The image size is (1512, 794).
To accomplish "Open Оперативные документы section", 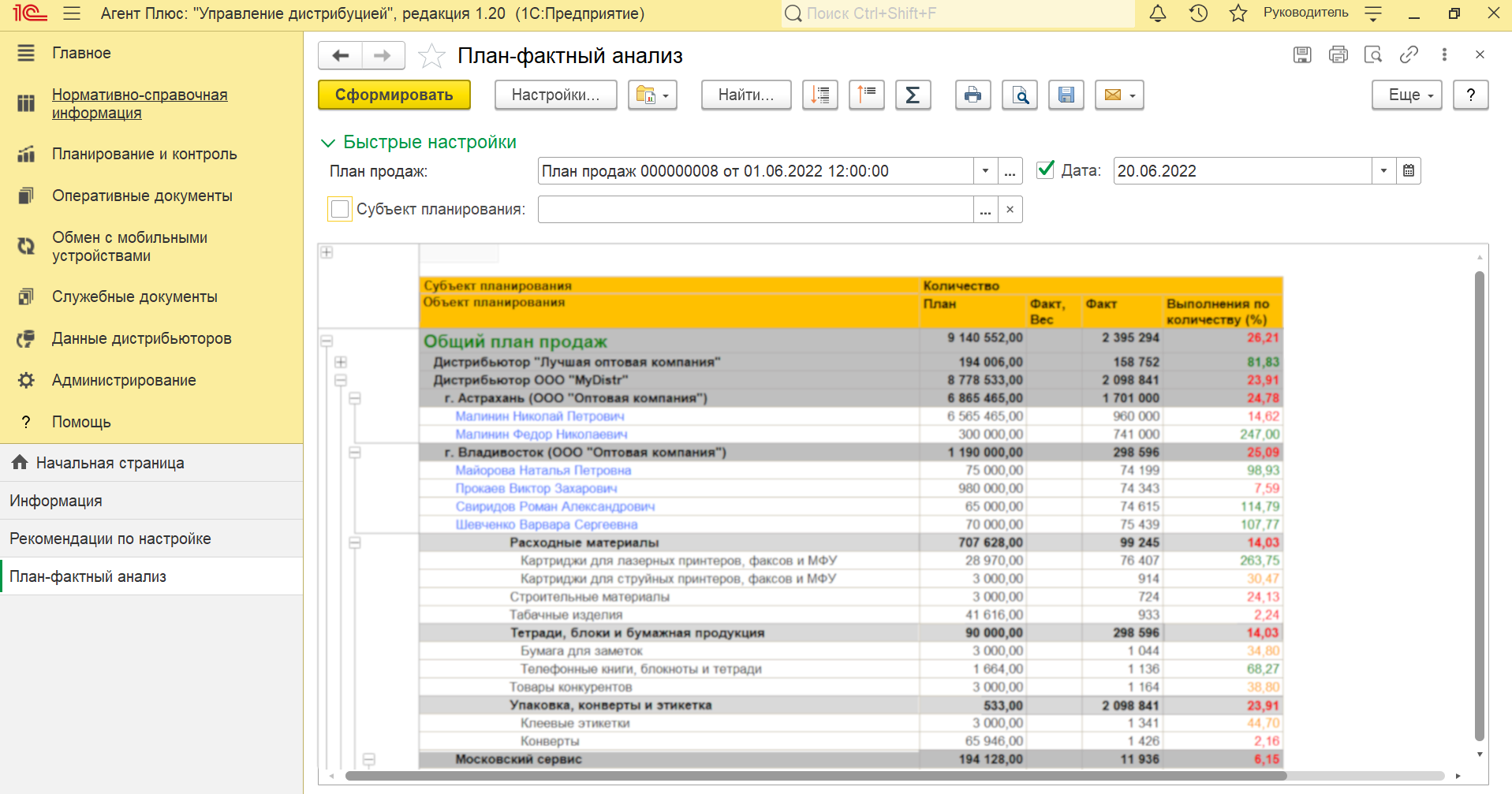I will coord(151,196).
